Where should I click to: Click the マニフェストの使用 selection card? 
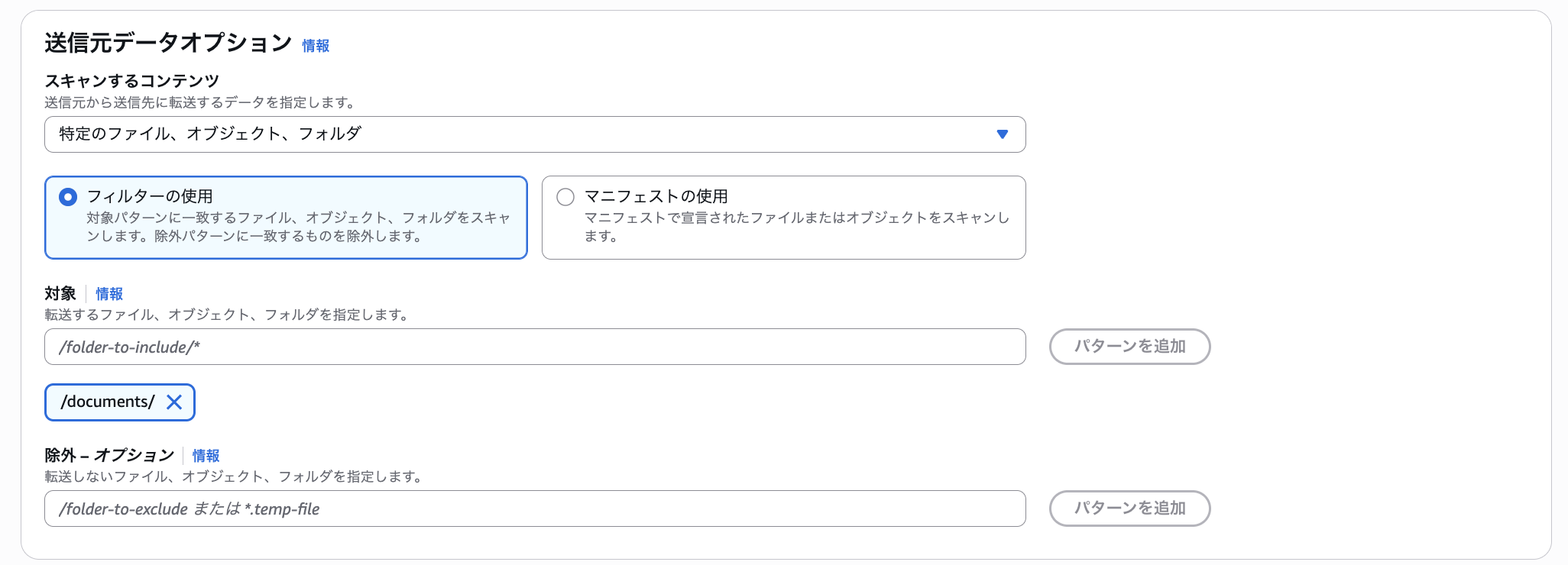tap(783, 218)
